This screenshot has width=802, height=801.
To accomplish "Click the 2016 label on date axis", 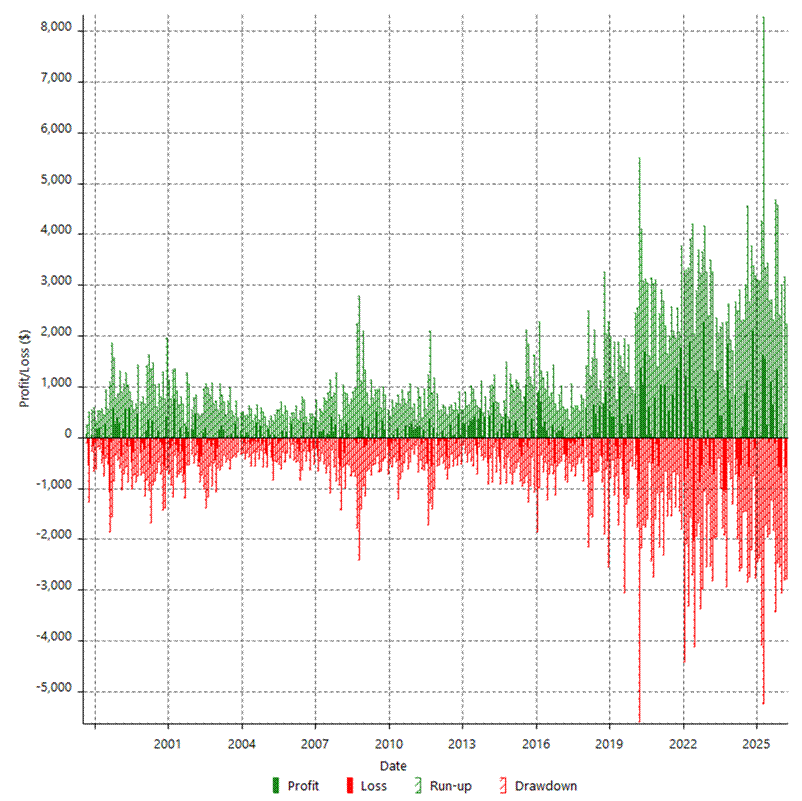I will 536,744.
